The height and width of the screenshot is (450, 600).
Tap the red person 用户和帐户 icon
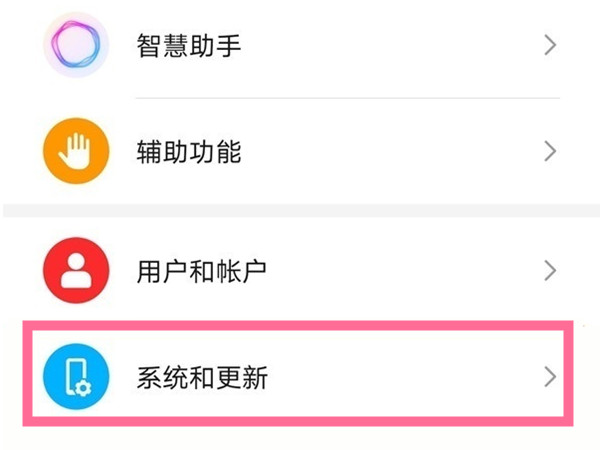tap(76, 270)
